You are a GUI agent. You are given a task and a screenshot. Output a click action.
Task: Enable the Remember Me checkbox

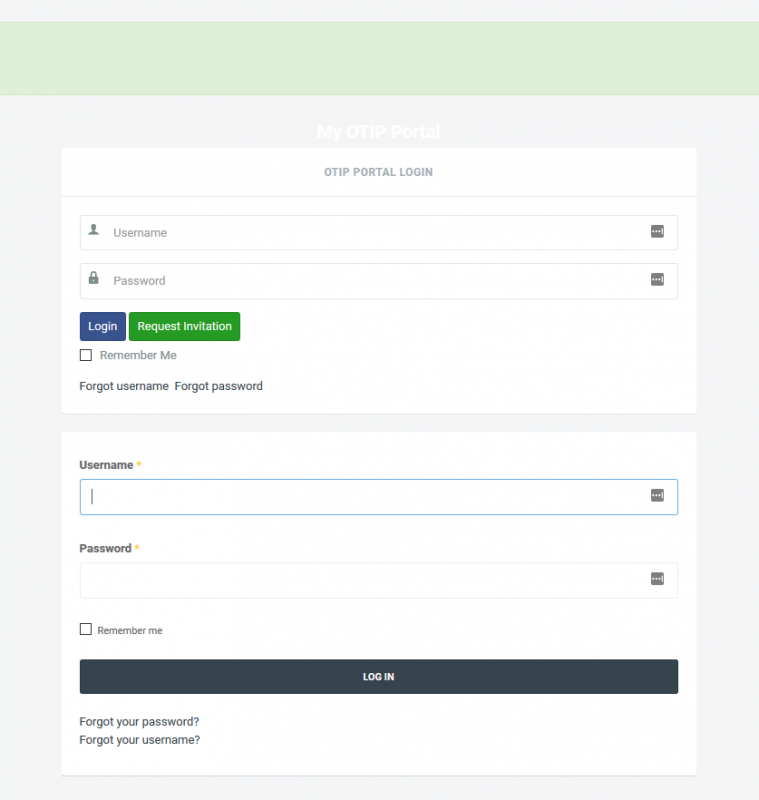(x=86, y=355)
